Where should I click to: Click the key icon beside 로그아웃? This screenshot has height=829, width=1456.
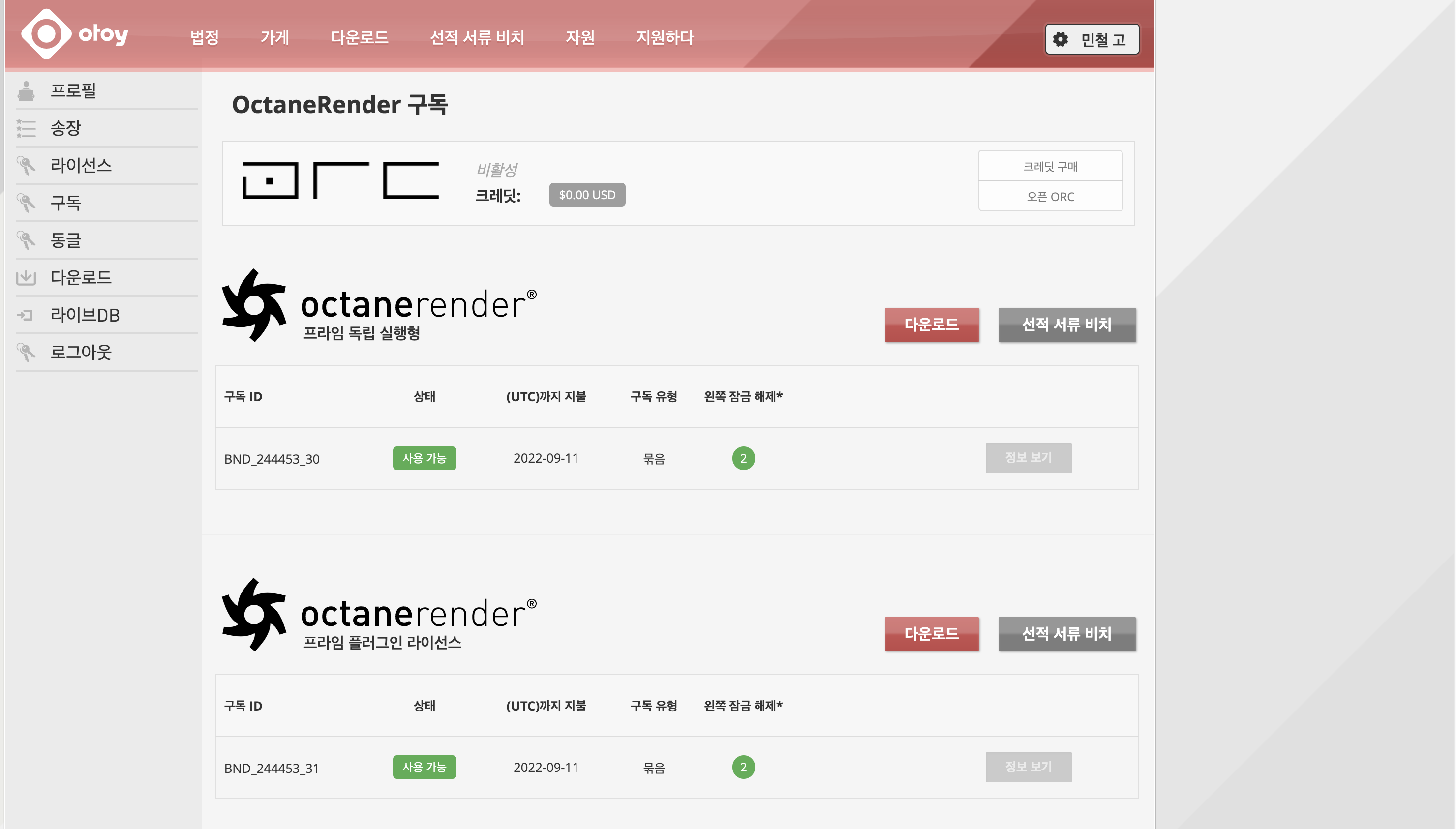click(26, 353)
